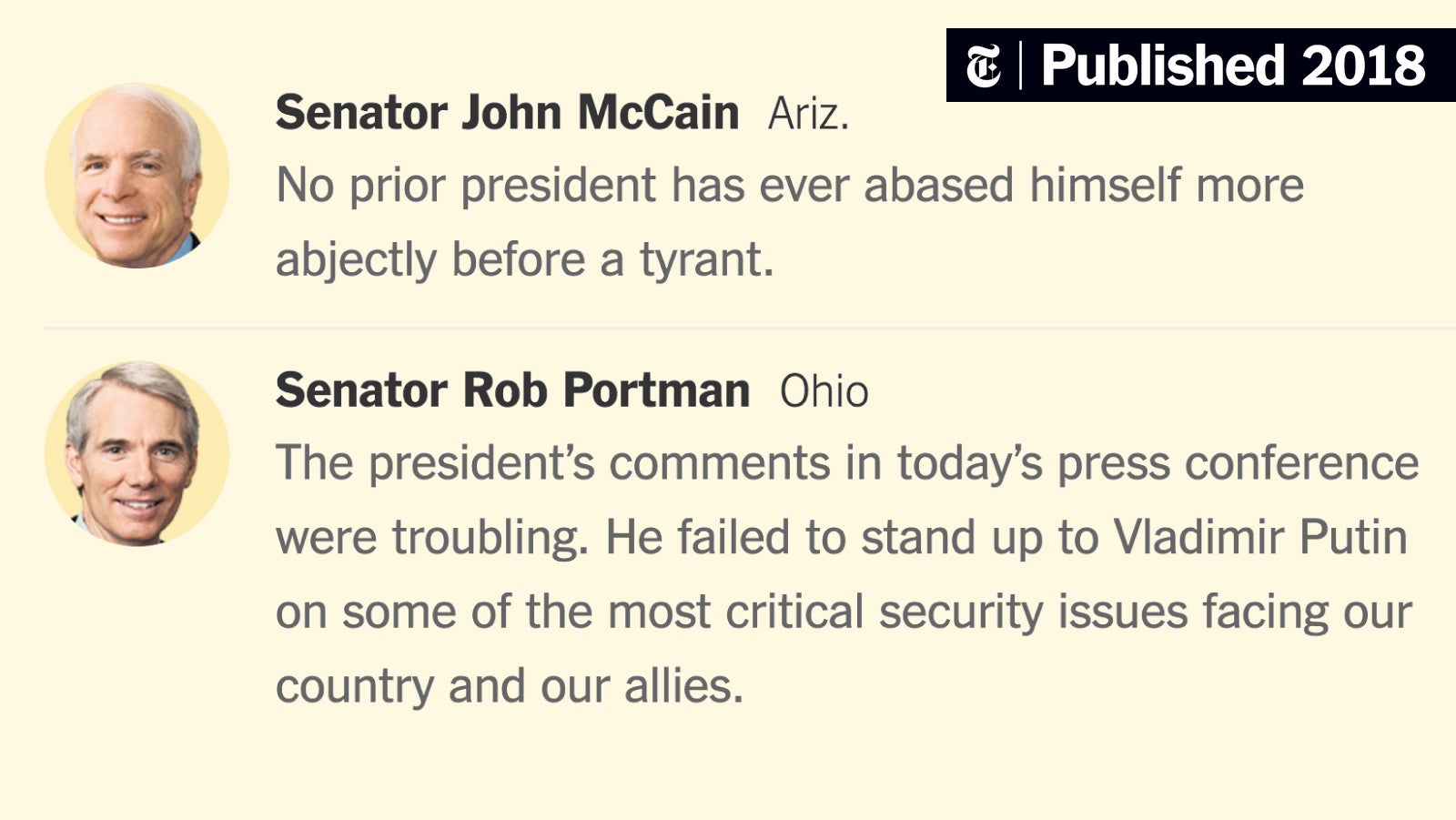Click the New York Times T logo
The height and width of the screenshot is (820, 1456).
point(984,66)
